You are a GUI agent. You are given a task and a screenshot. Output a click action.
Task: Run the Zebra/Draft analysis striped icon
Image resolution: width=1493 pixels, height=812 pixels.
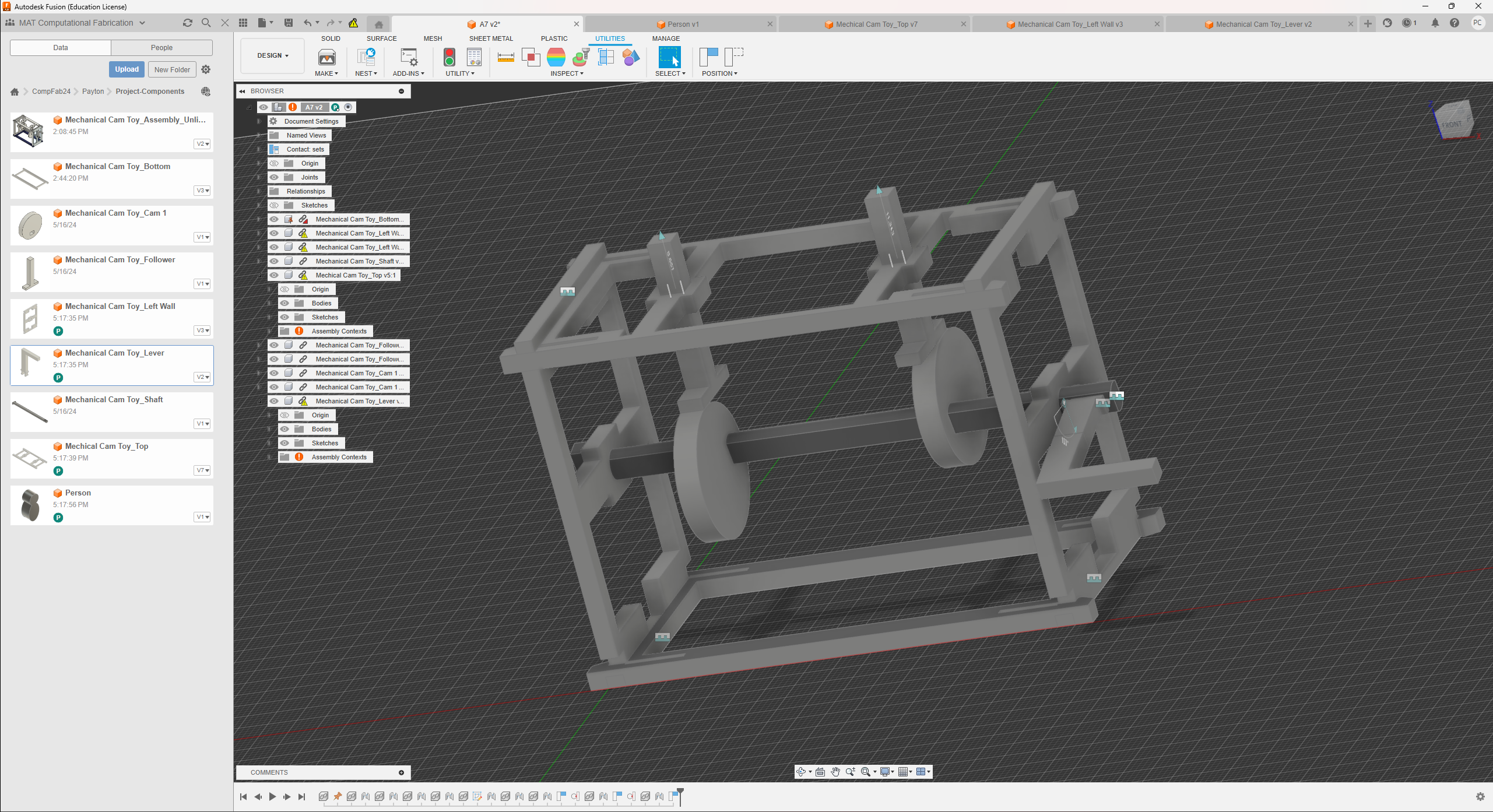(x=556, y=57)
